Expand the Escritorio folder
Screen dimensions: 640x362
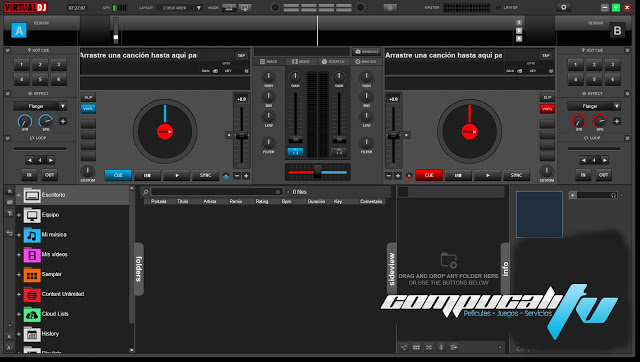pos(19,195)
